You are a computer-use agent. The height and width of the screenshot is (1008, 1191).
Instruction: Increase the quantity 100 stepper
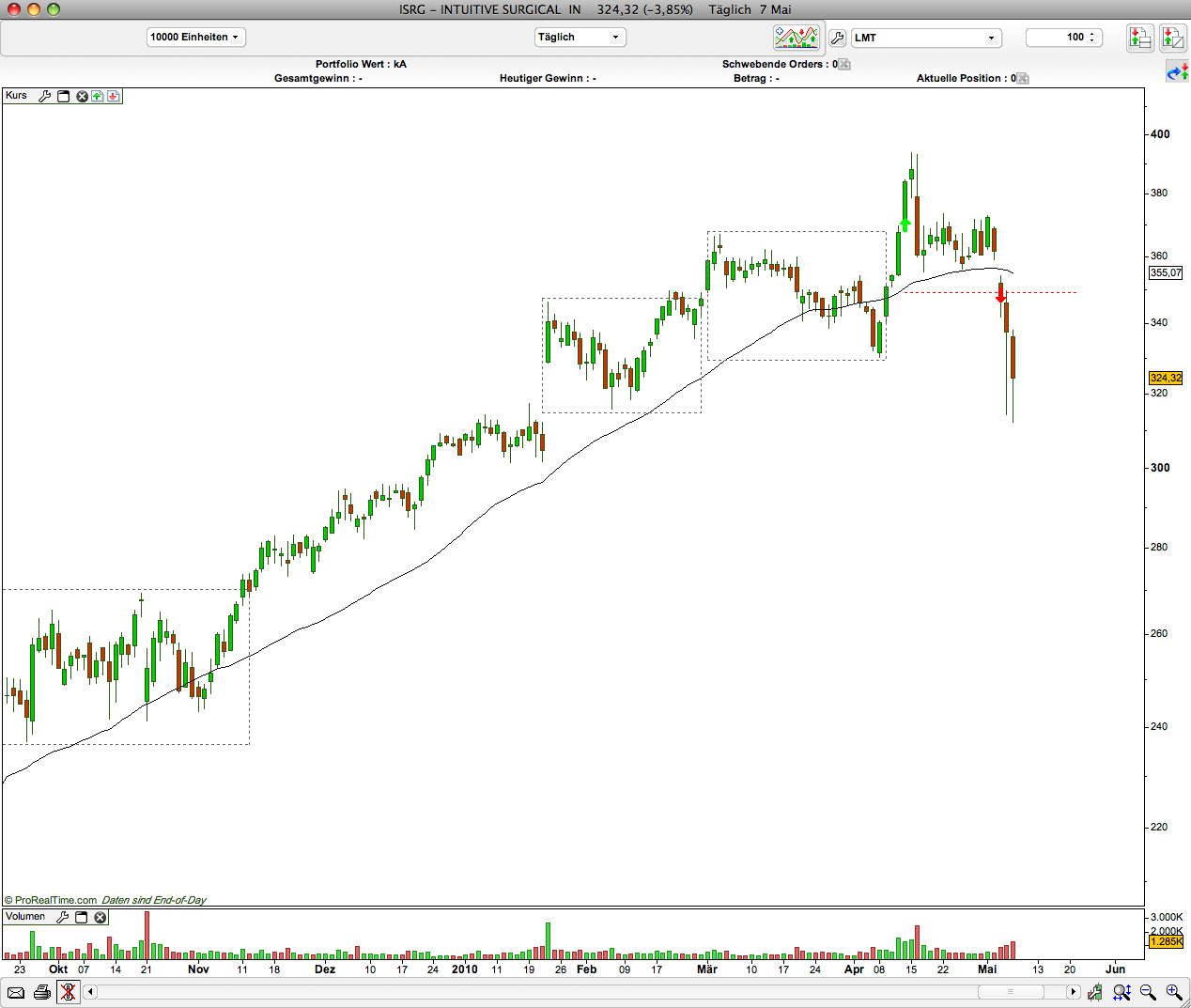pyautogui.click(x=1091, y=35)
